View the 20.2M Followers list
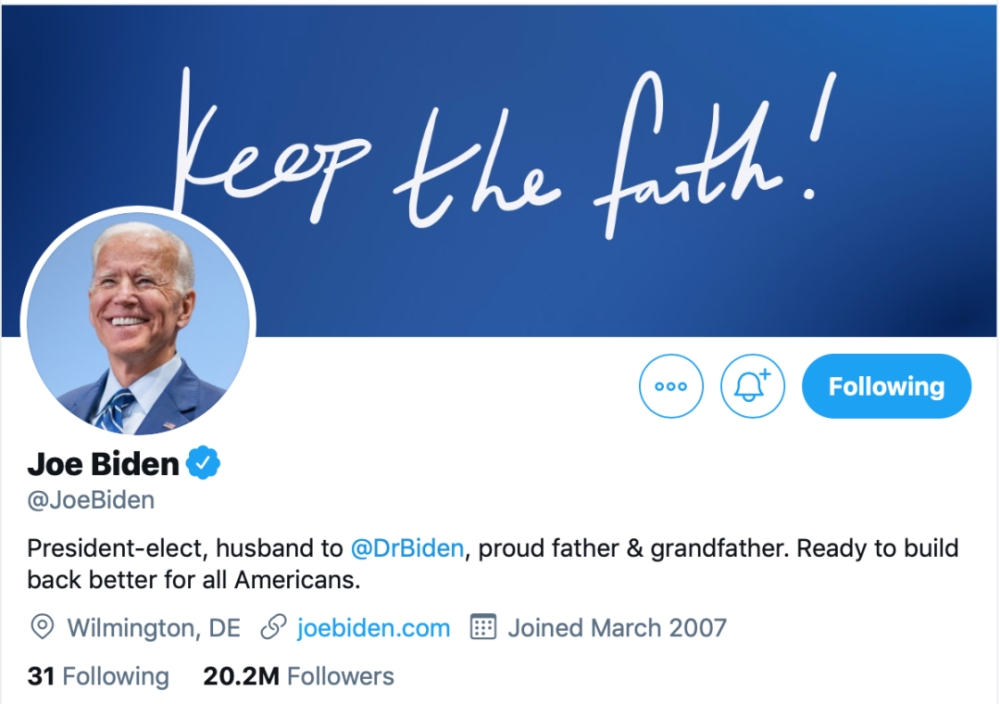1000x704 pixels. [x=298, y=677]
